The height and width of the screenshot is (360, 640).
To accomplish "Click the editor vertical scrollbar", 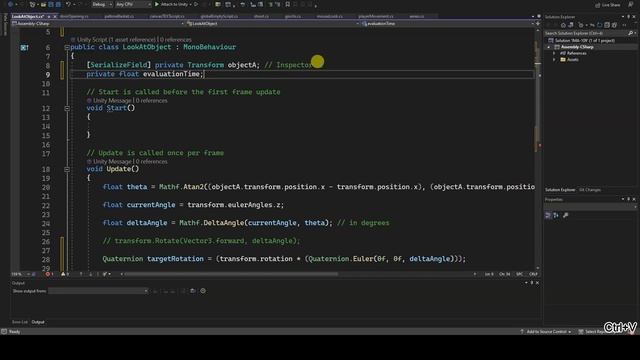I will tap(538, 149).
